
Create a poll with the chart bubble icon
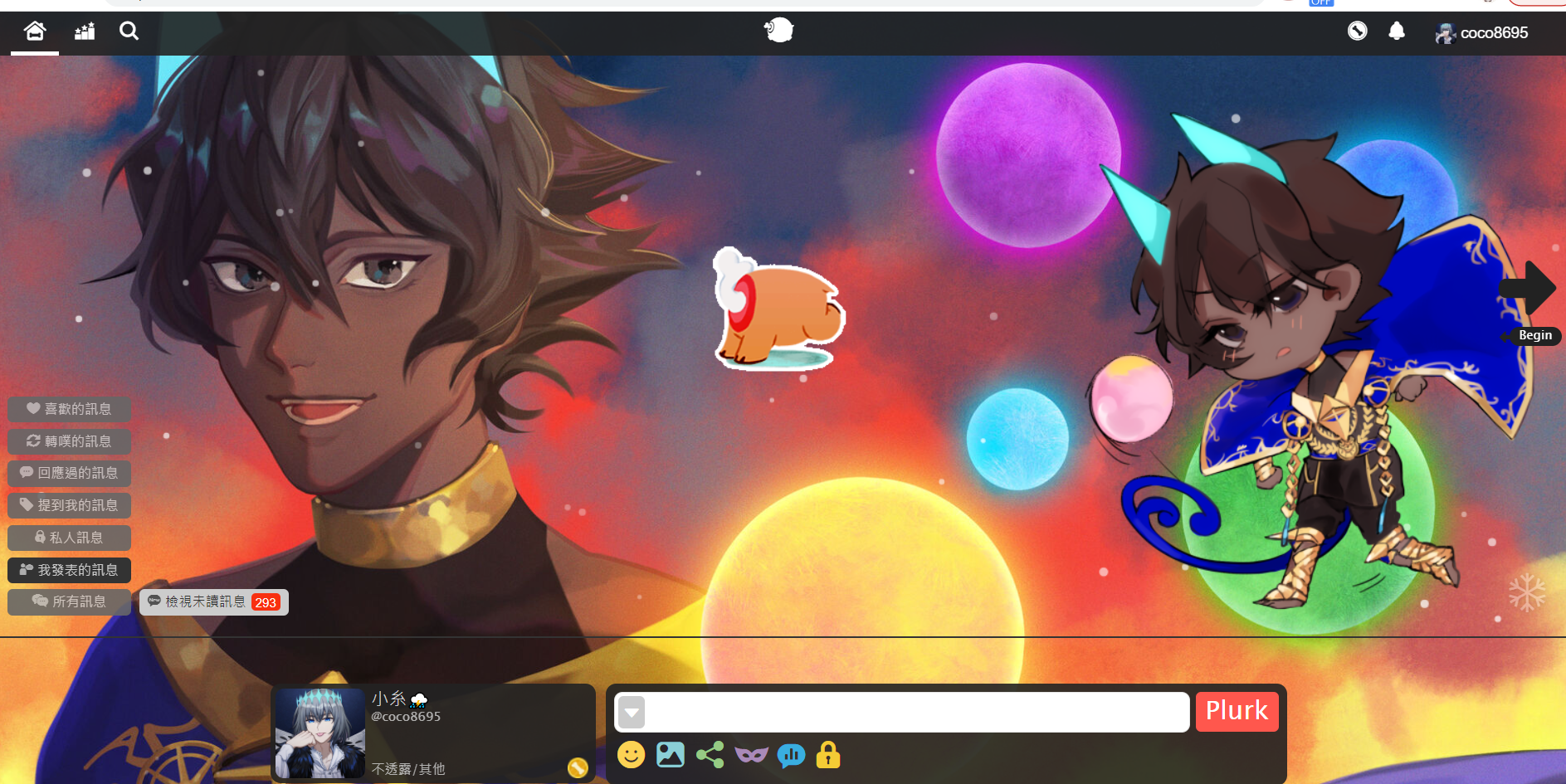(791, 755)
